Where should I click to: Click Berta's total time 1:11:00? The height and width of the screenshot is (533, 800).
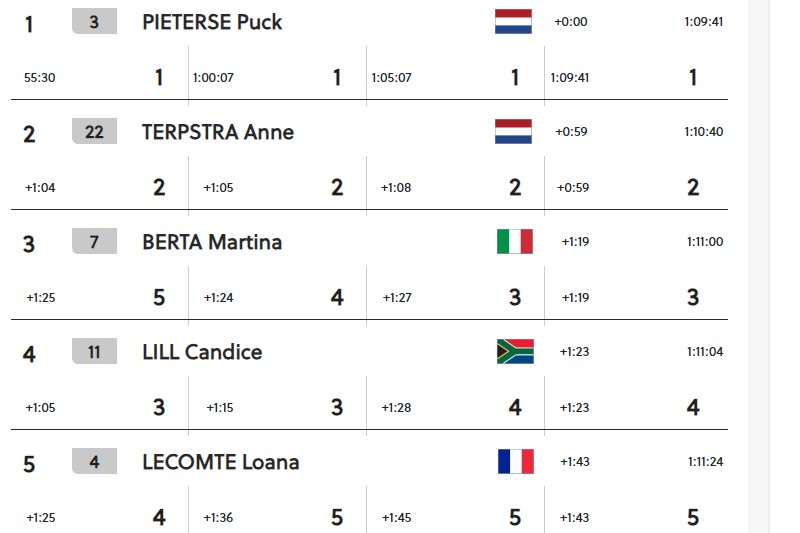[x=704, y=242]
